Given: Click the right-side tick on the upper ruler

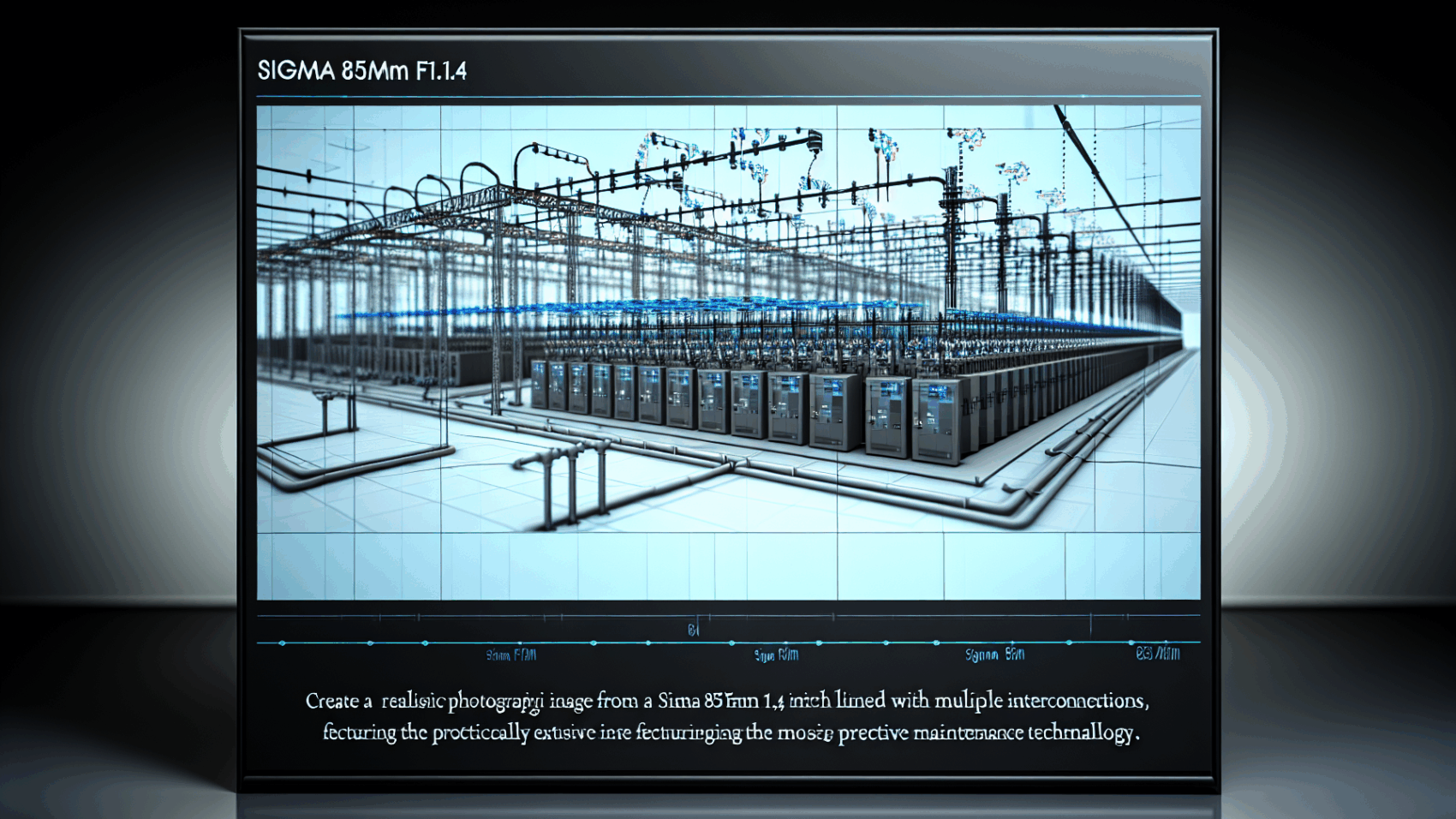Looking at the screenshot, I should (x=1091, y=623).
